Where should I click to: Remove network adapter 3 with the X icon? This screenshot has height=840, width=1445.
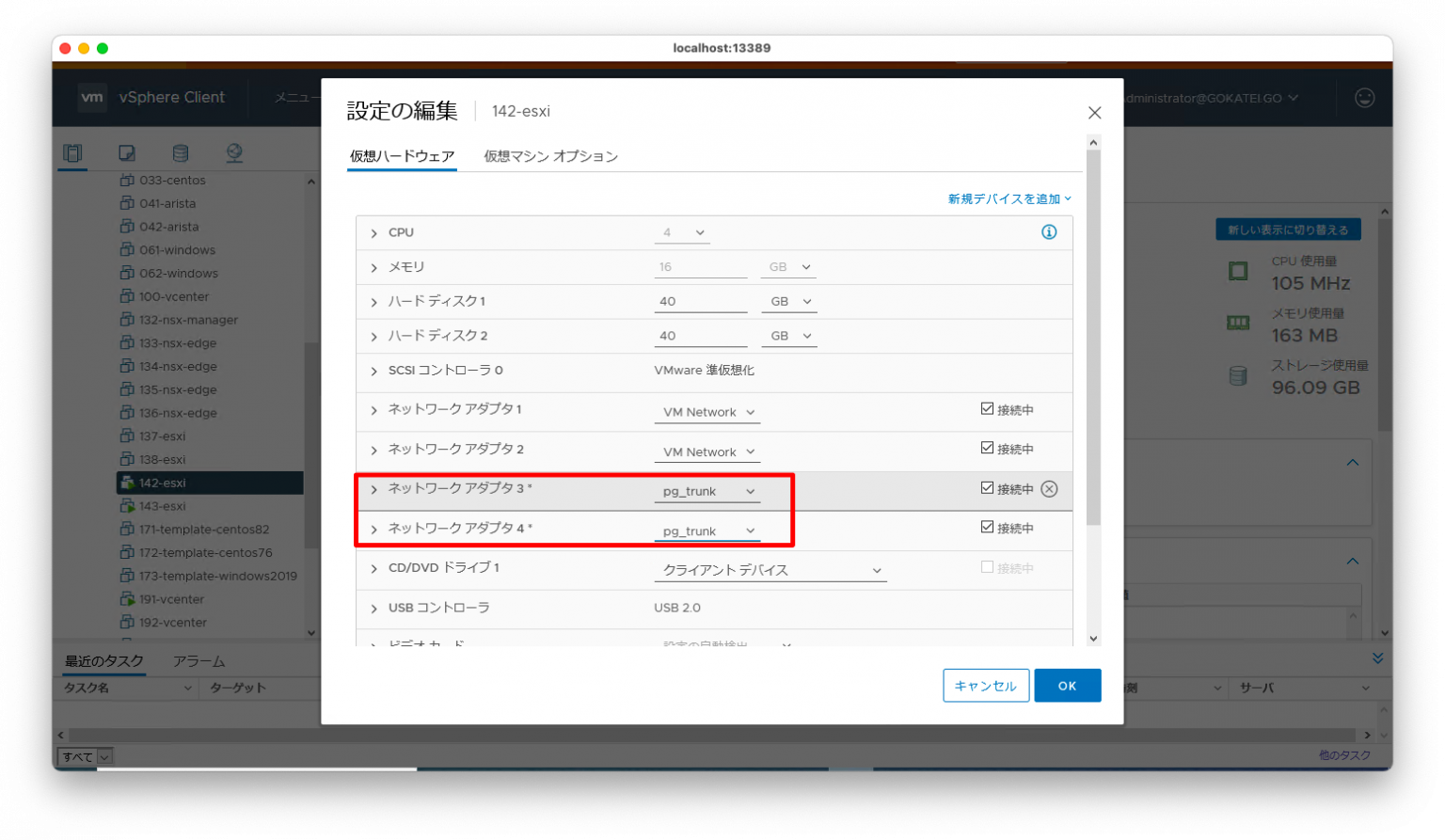(x=1049, y=489)
